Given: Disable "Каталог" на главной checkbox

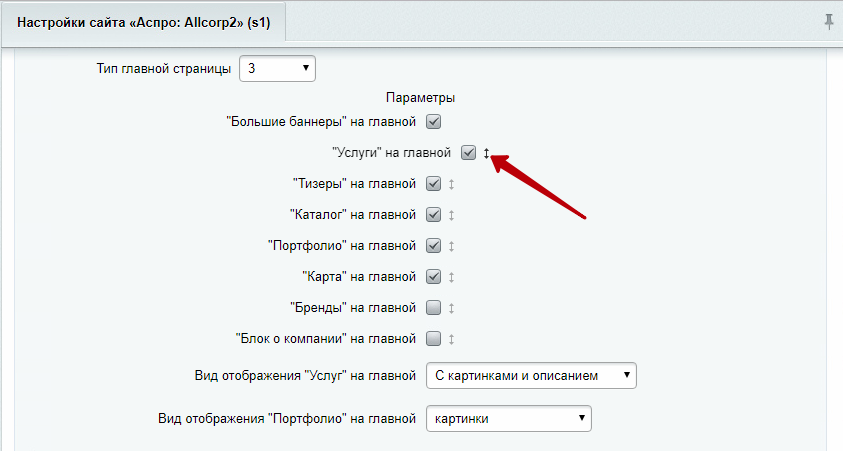Looking at the screenshot, I should [x=433, y=215].
